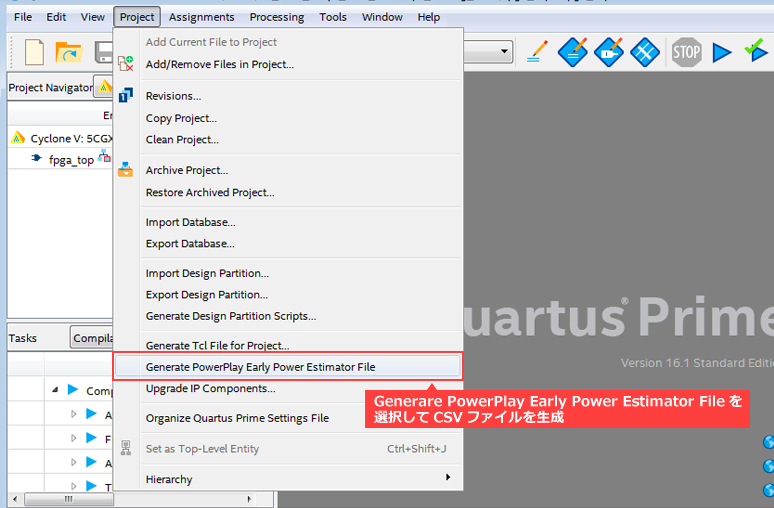Close the open Project menu
774x508 pixels.
click(137, 17)
